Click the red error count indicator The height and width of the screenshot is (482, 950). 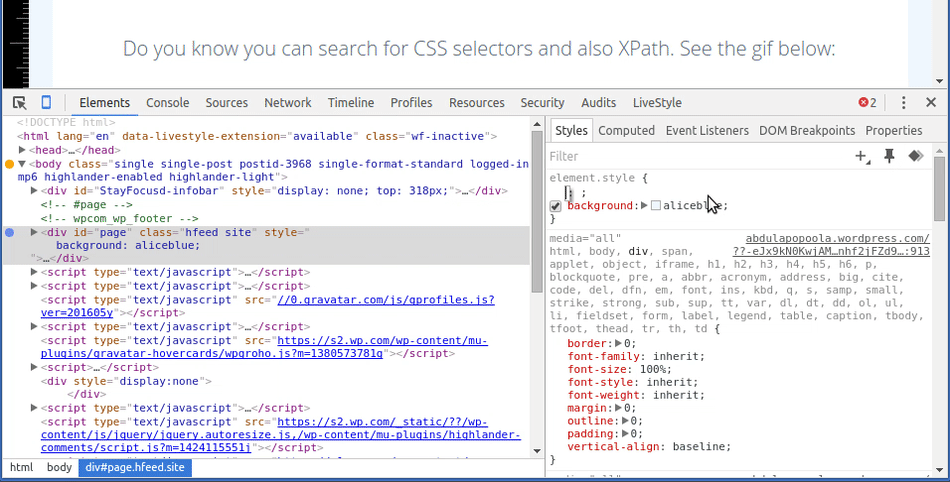pyautogui.click(x=867, y=103)
